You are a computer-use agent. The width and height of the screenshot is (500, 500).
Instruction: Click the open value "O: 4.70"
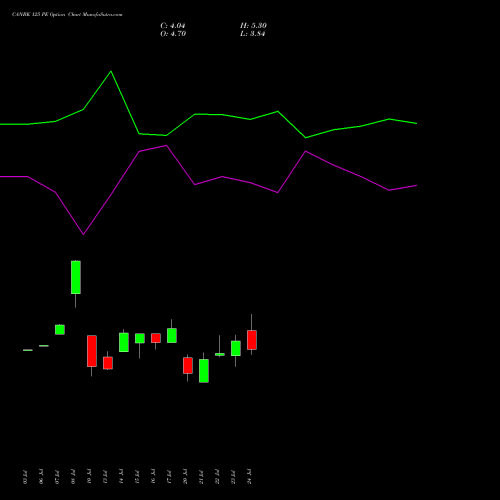(x=173, y=34)
